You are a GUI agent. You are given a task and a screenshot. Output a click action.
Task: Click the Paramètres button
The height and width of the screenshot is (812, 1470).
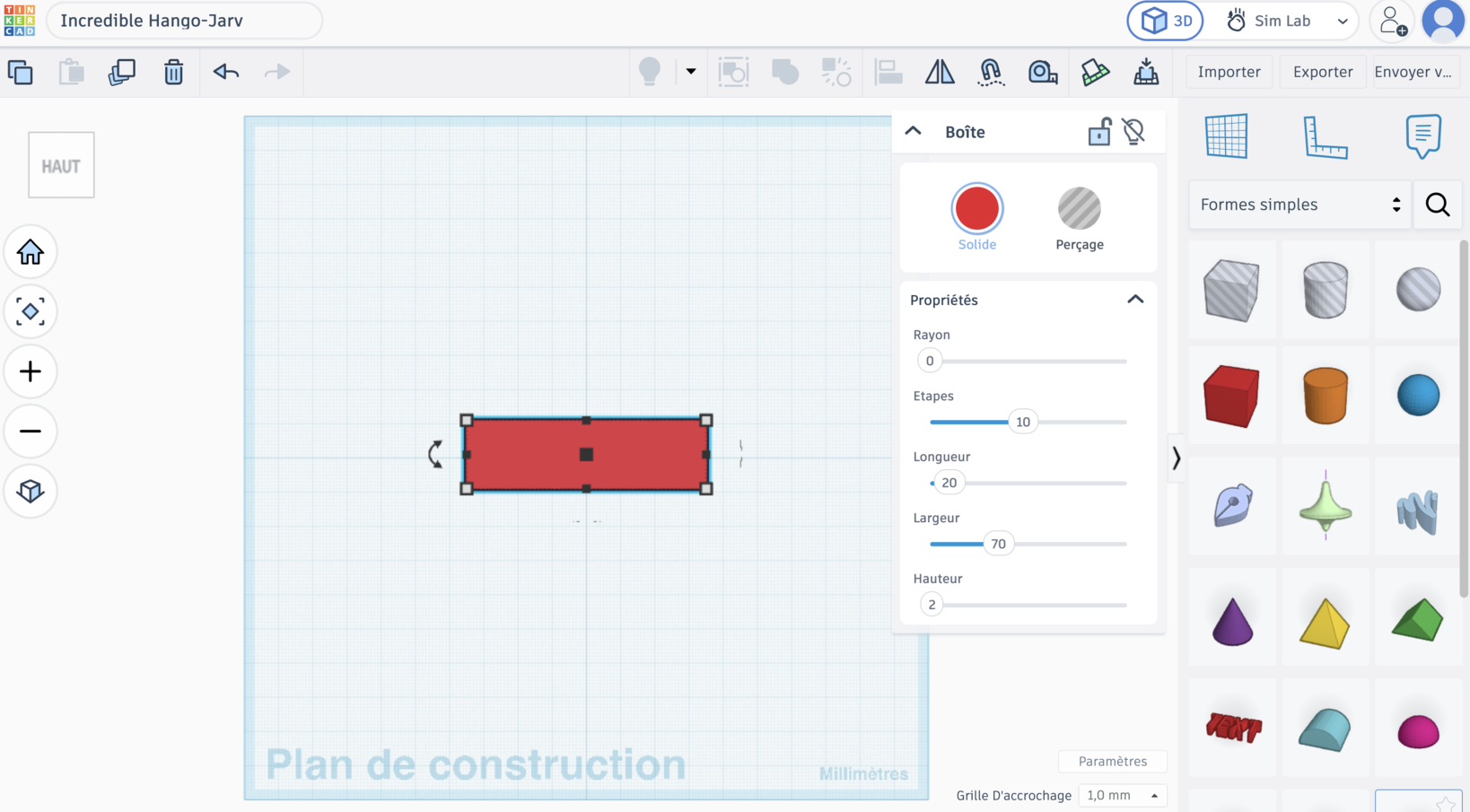[x=1113, y=761]
